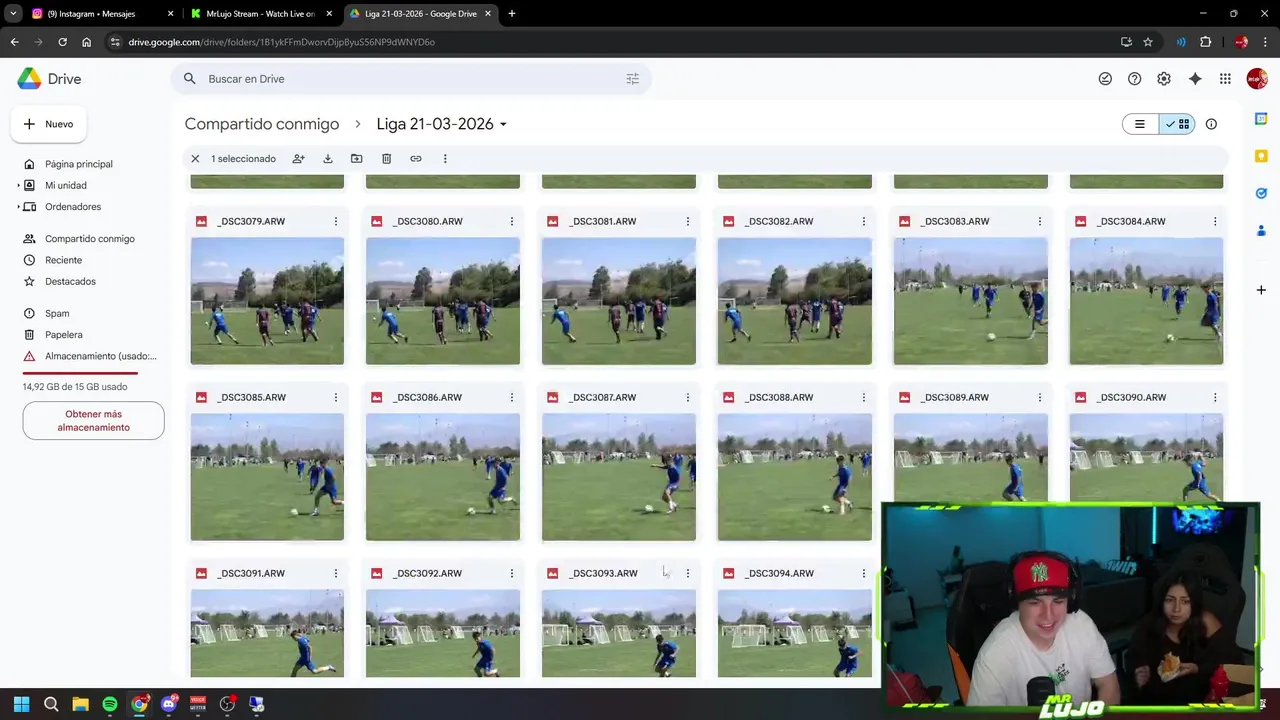The height and width of the screenshot is (720, 1280).
Task: Open Reciente in sidebar
Action: (63, 260)
